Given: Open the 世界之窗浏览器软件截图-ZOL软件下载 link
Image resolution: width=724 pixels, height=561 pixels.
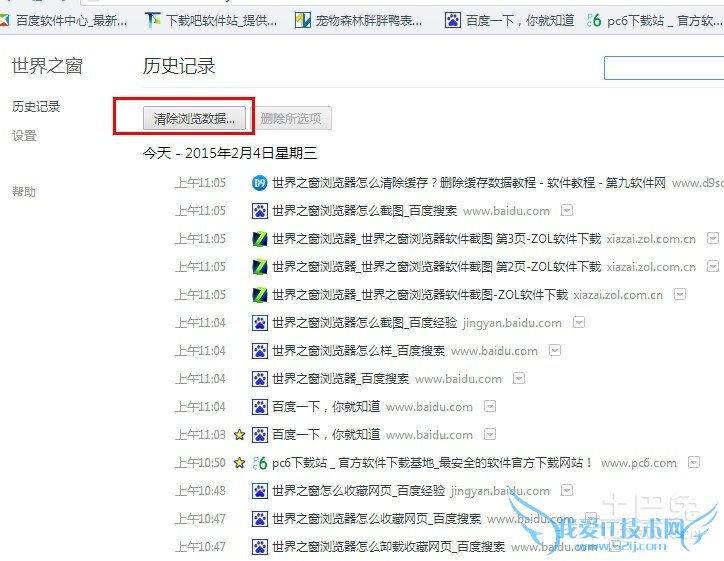Looking at the screenshot, I should click(x=420, y=295).
